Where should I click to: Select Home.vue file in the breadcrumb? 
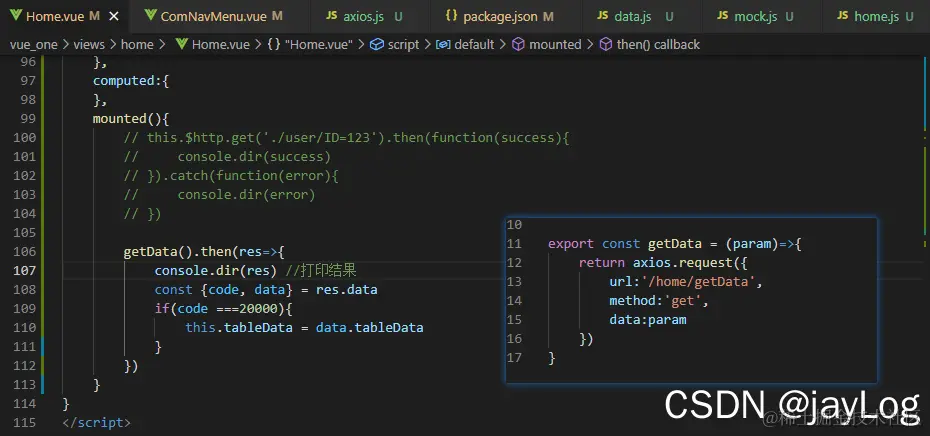pos(221,44)
